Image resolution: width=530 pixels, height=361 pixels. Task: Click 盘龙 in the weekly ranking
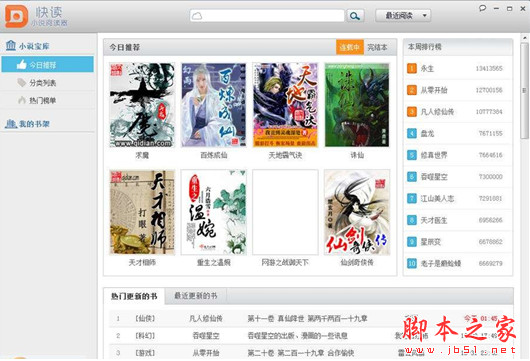(x=427, y=134)
